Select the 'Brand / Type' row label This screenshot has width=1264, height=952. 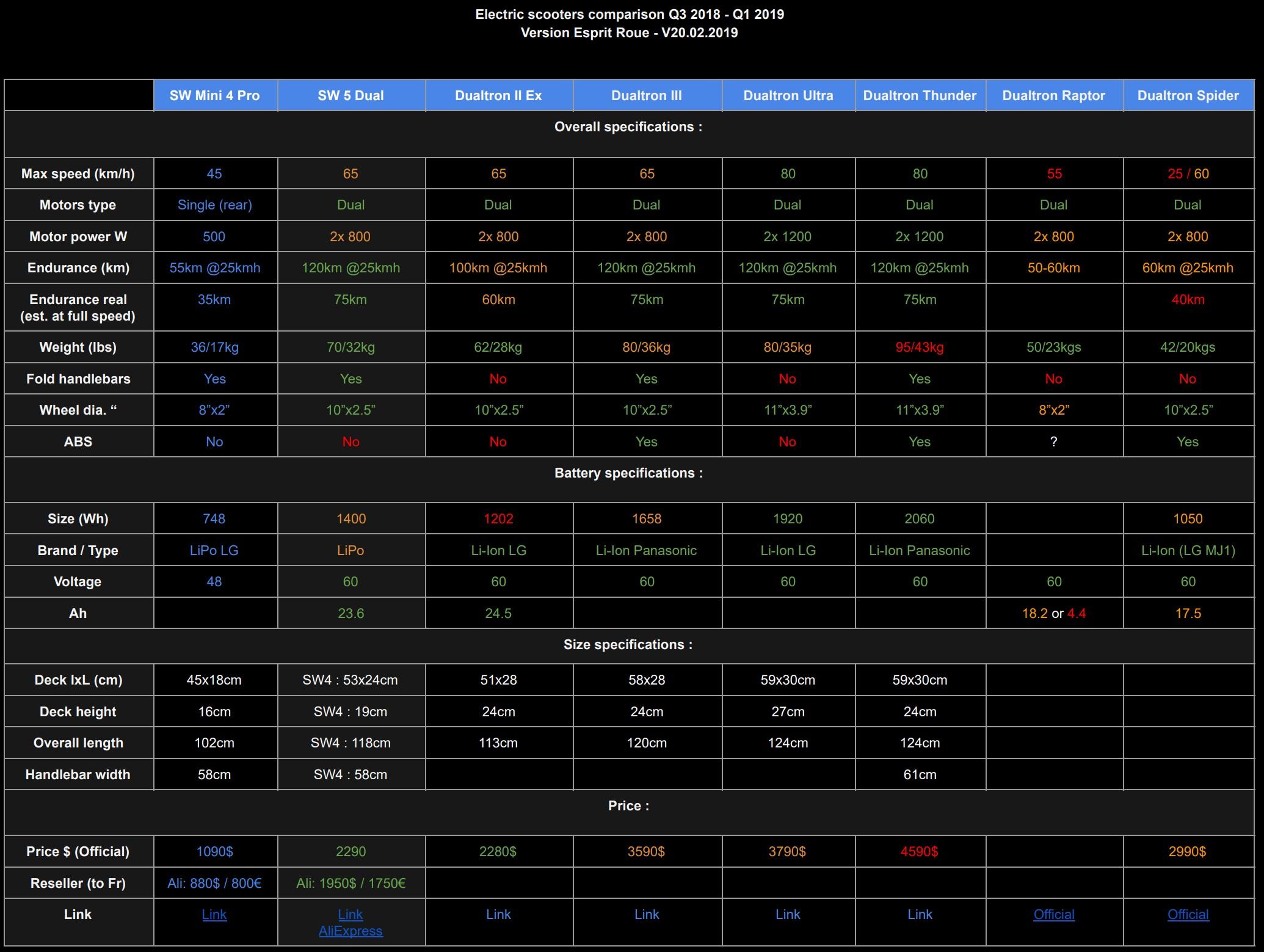point(78,551)
